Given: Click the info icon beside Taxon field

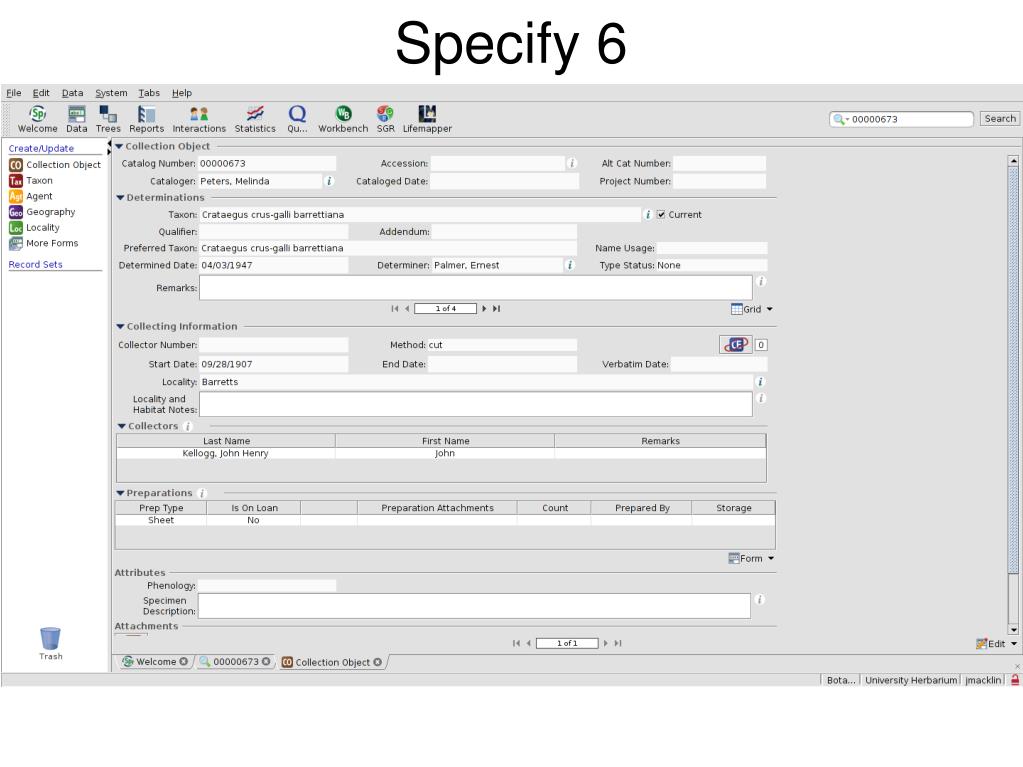Looking at the screenshot, I should (648, 214).
